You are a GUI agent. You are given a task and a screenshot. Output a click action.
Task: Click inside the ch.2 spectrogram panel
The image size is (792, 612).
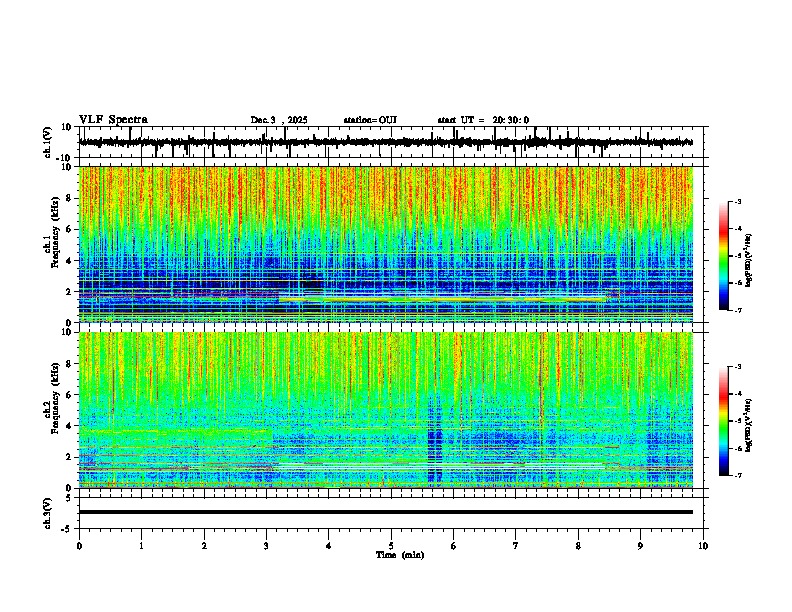pyautogui.click(x=386, y=410)
